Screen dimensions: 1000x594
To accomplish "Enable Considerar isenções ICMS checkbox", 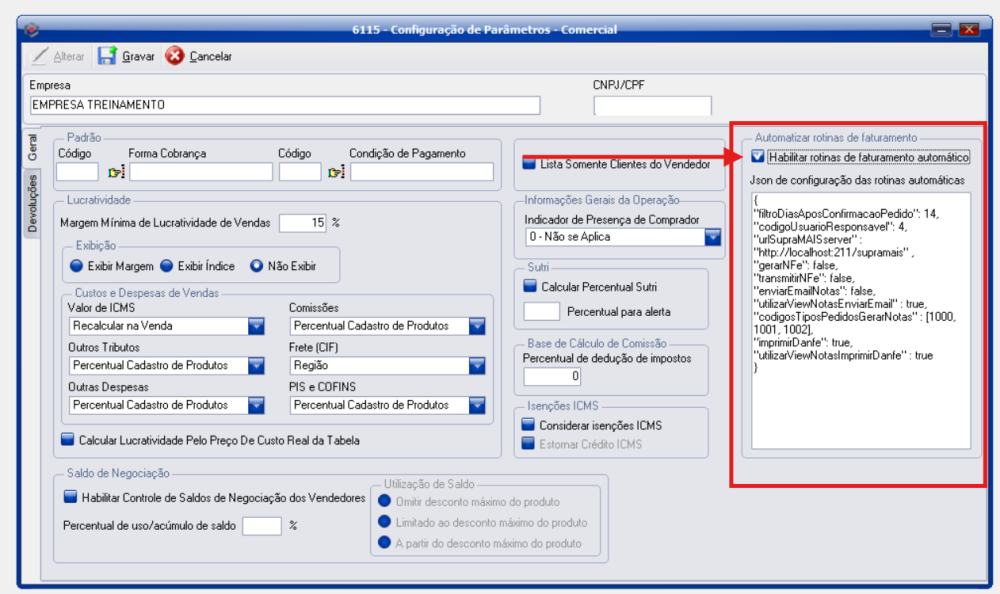I will (x=529, y=425).
